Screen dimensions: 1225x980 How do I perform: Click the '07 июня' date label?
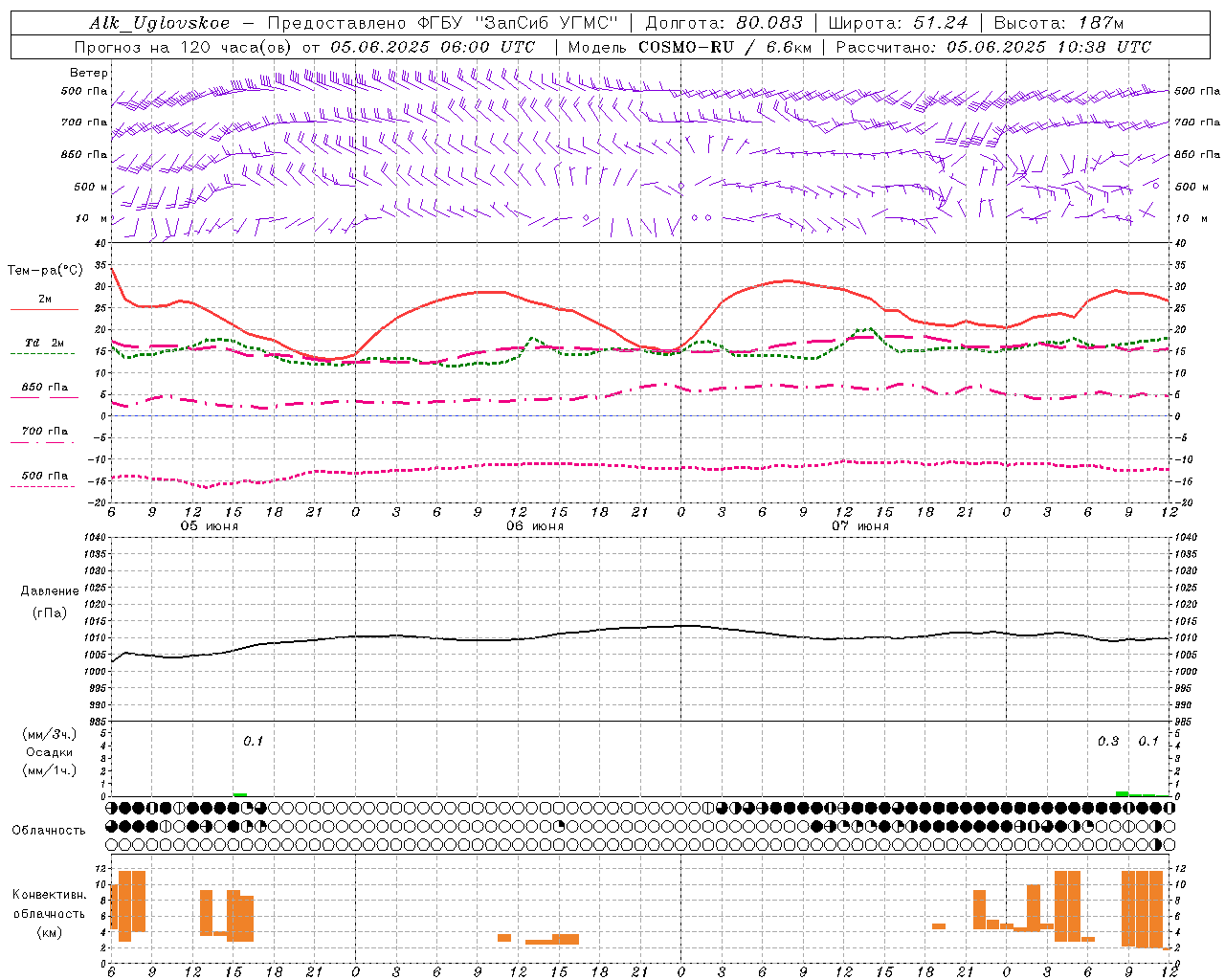(860, 526)
